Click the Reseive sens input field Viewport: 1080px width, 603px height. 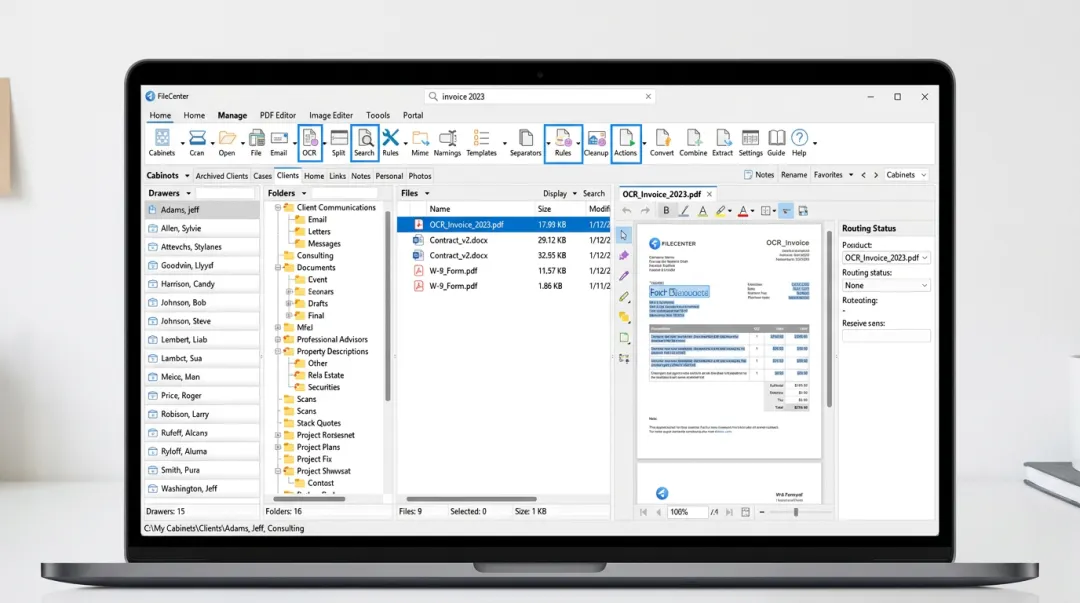[x=886, y=336]
